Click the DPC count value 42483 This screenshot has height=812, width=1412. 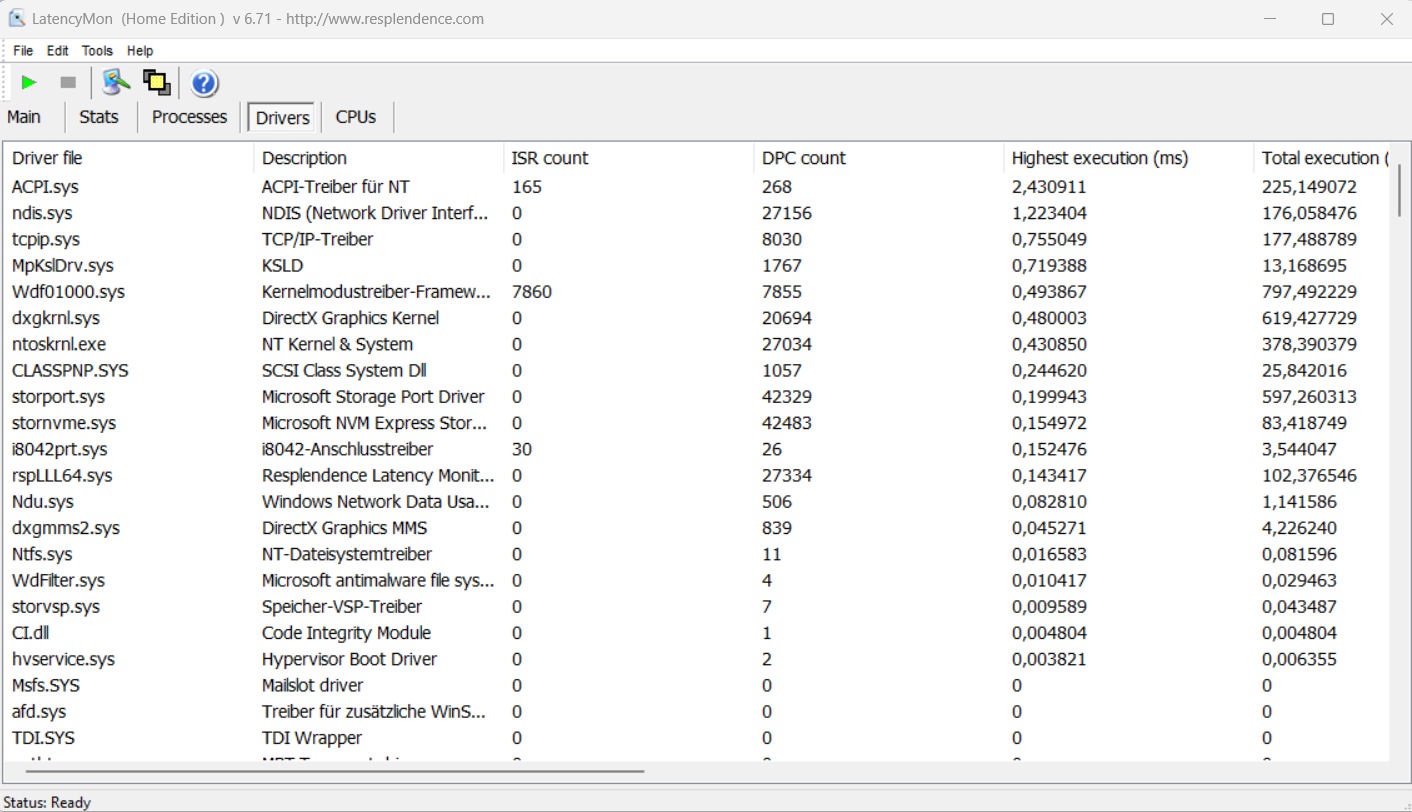(x=787, y=423)
